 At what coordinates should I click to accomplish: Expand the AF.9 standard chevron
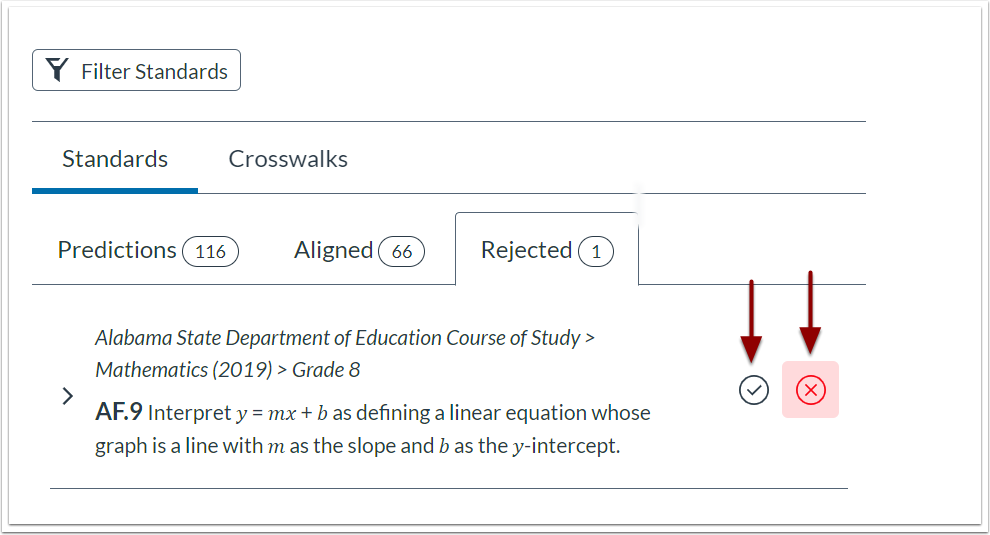[x=68, y=396]
